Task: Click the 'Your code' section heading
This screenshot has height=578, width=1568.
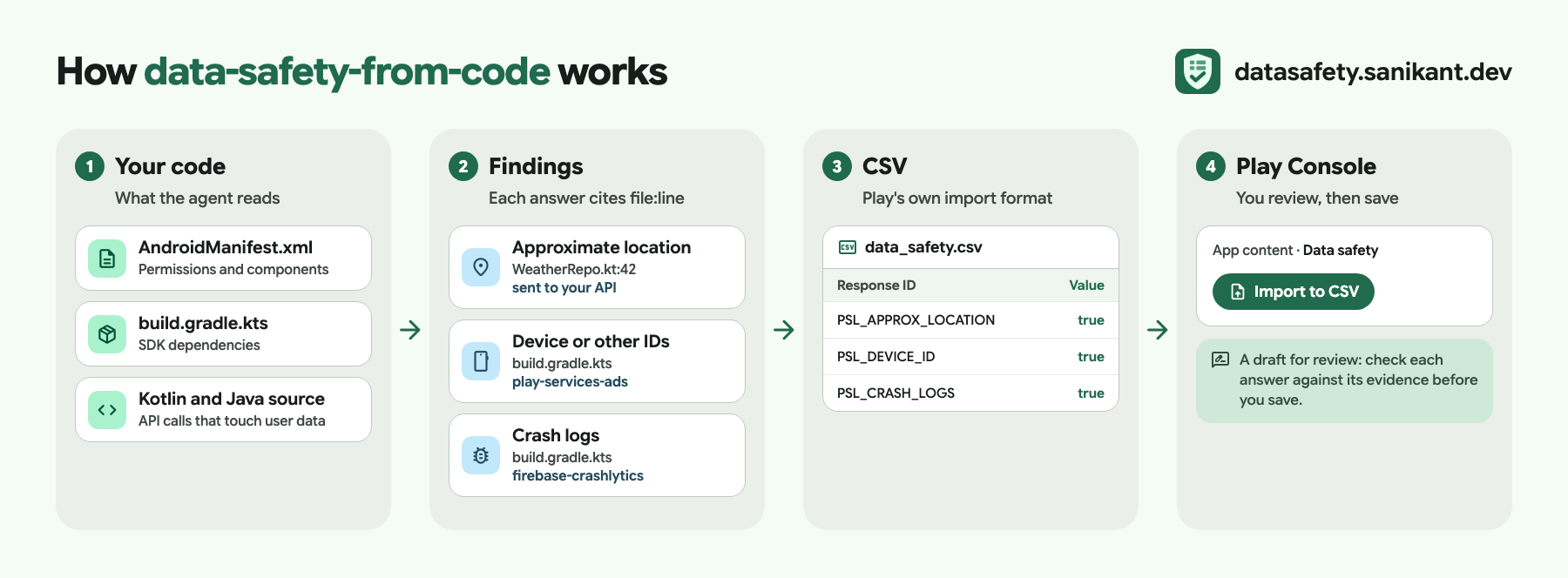Action: pyautogui.click(x=171, y=166)
